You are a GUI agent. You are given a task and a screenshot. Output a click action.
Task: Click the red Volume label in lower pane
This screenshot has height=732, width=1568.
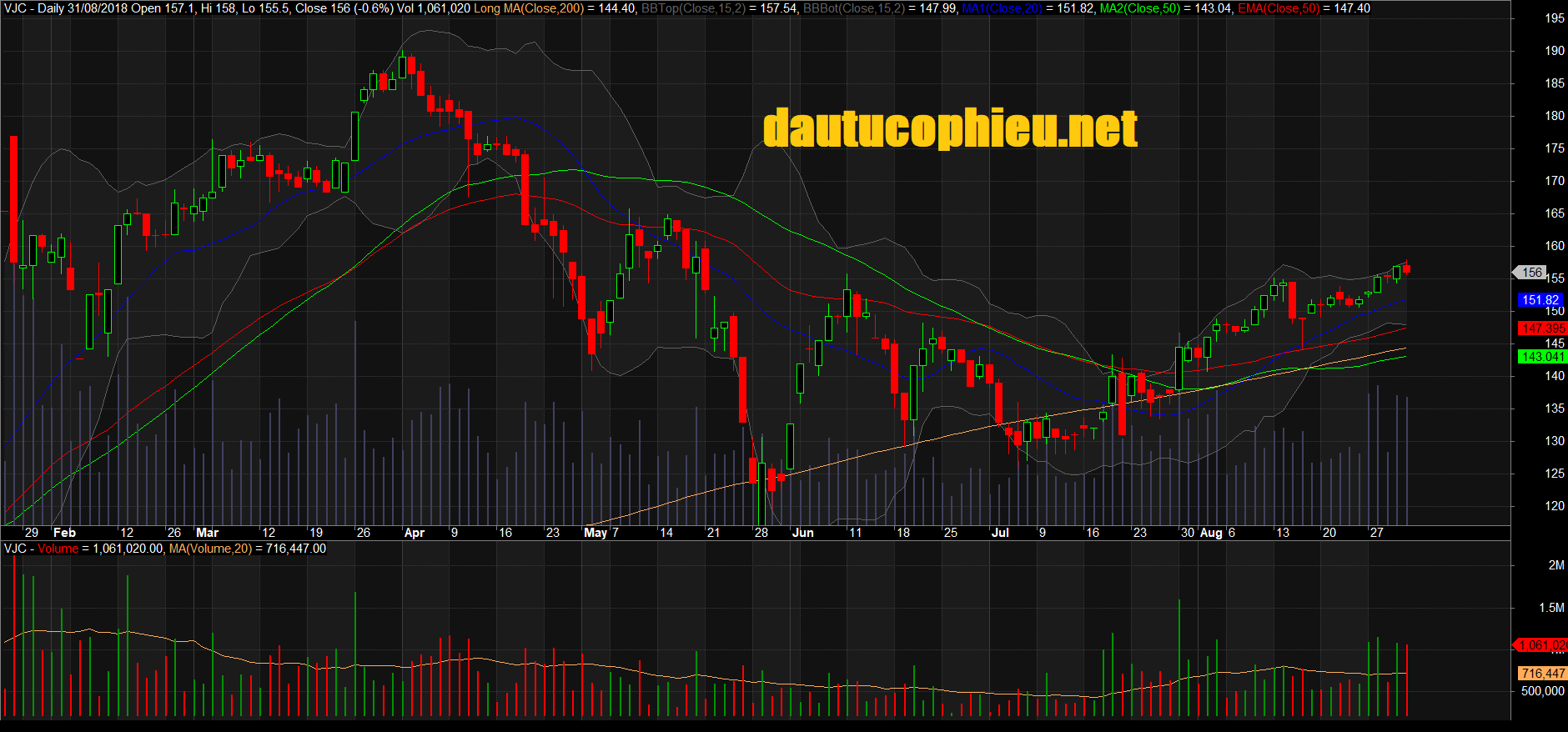tap(58, 549)
